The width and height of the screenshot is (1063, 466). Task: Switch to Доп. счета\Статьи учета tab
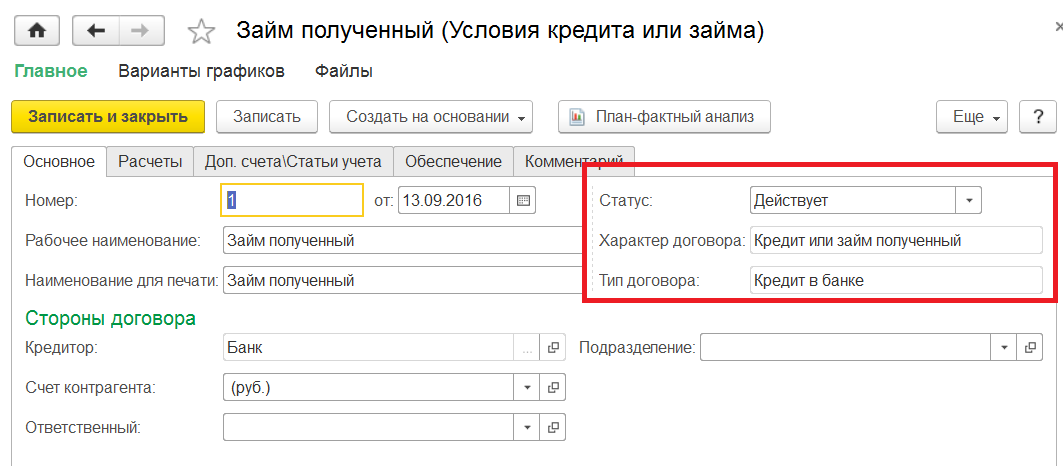(x=294, y=162)
